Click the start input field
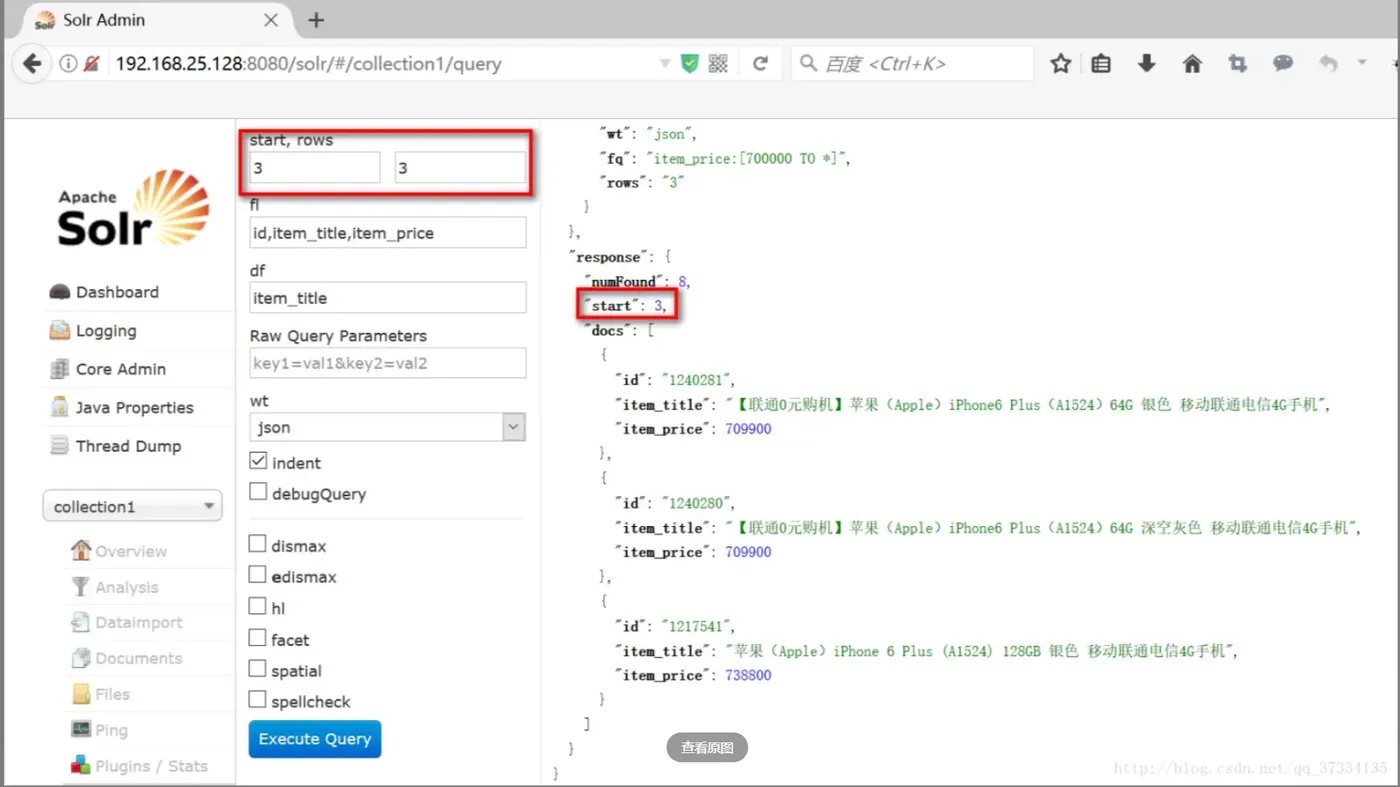 (x=315, y=168)
